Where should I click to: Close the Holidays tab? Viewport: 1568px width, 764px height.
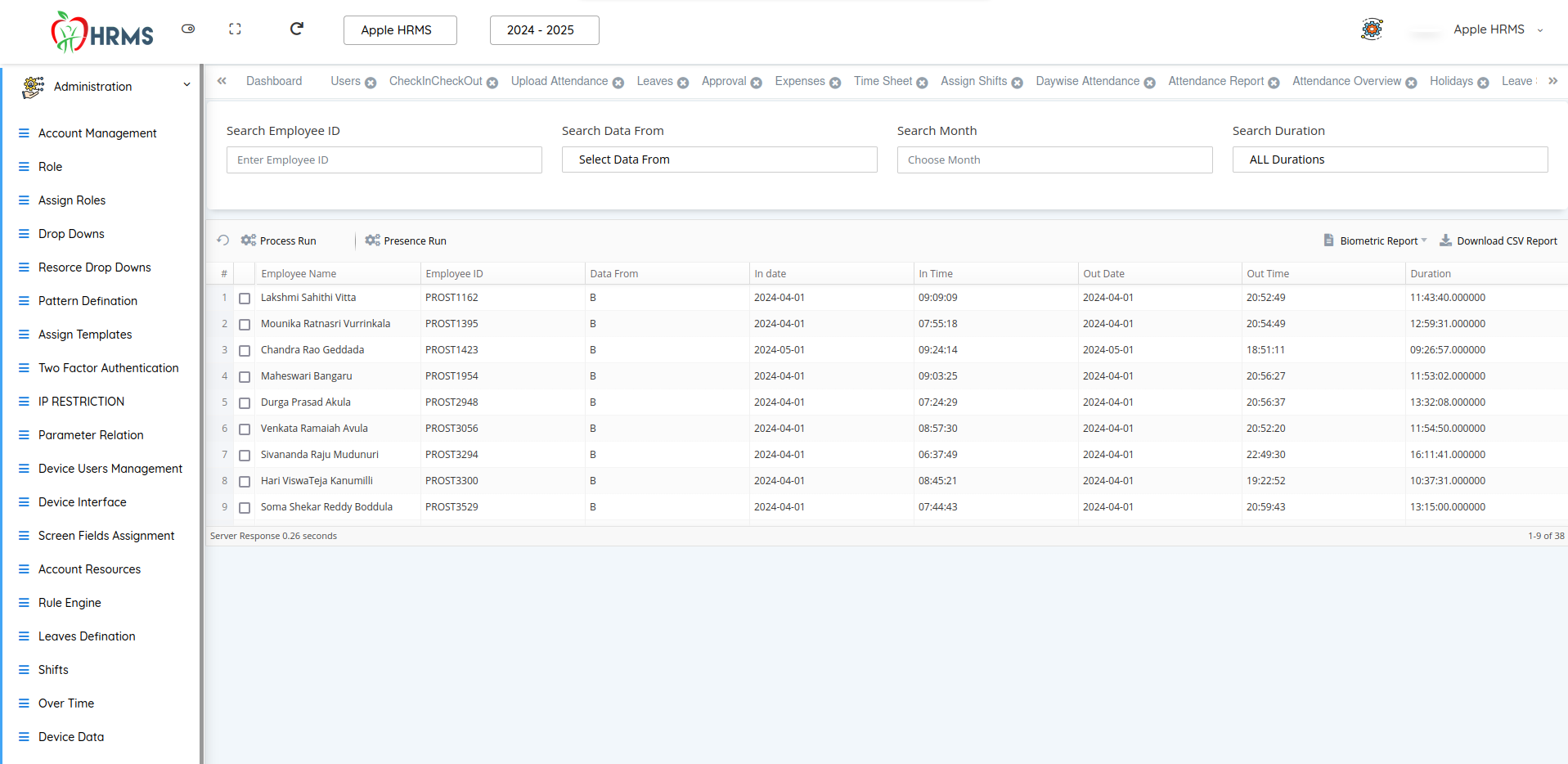pos(1483,83)
